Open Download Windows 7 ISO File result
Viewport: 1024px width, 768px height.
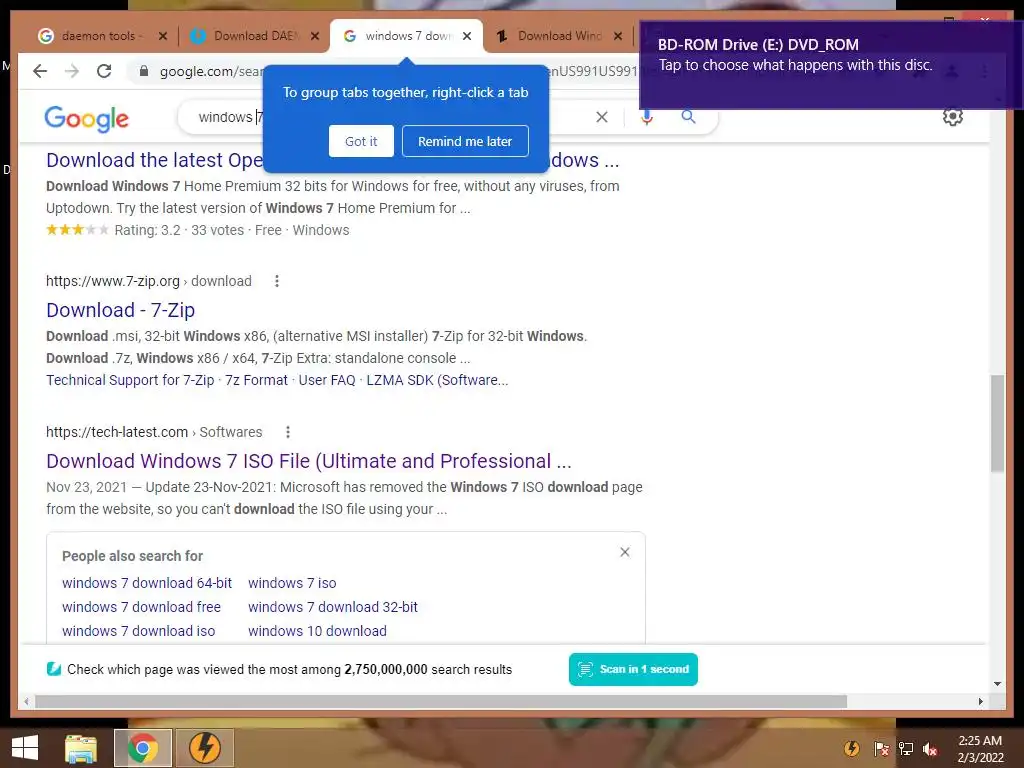tap(308, 461)
